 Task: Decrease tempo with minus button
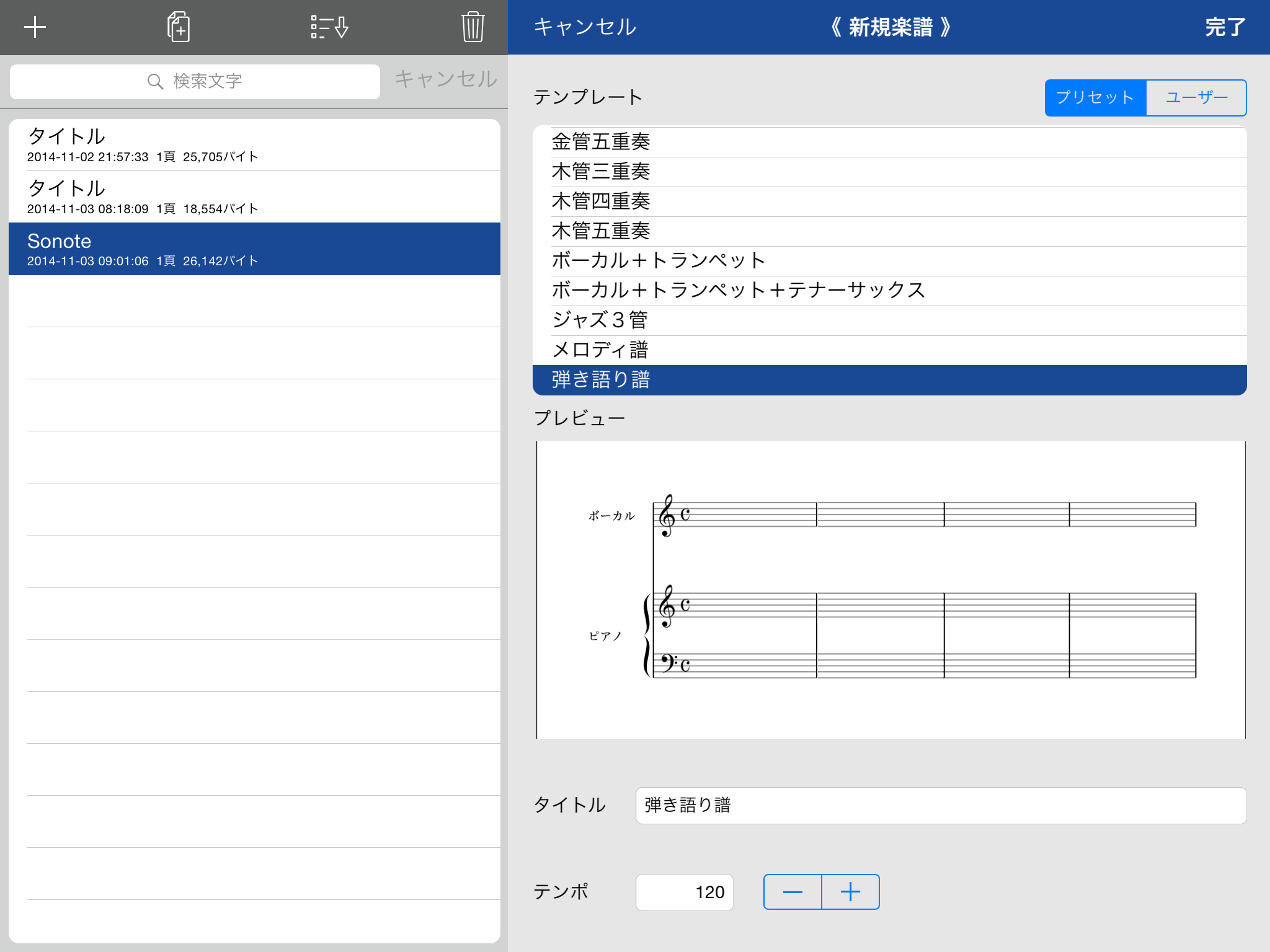coord(793,892)
